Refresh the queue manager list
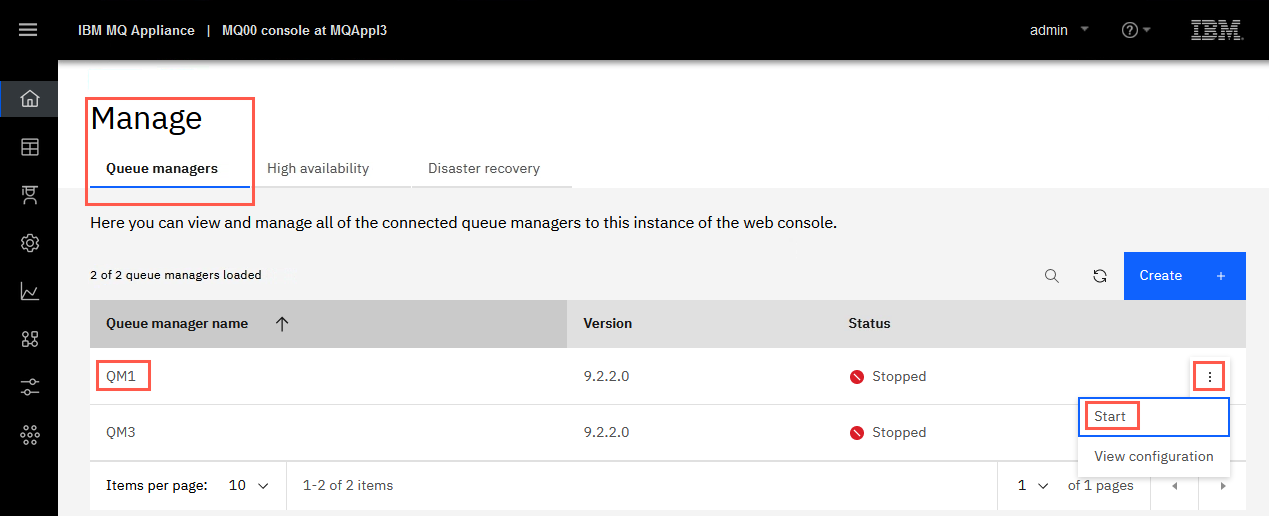This screenshot has width=1269, height=516. [1100, 276]
